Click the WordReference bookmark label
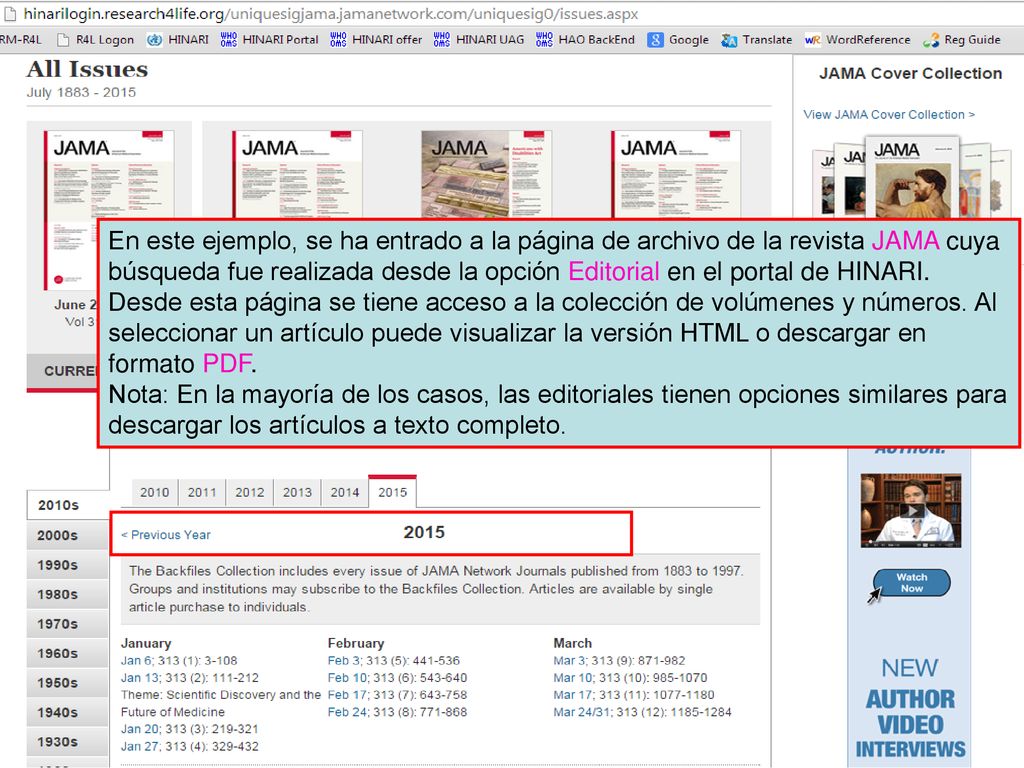 tap(868, 40)
